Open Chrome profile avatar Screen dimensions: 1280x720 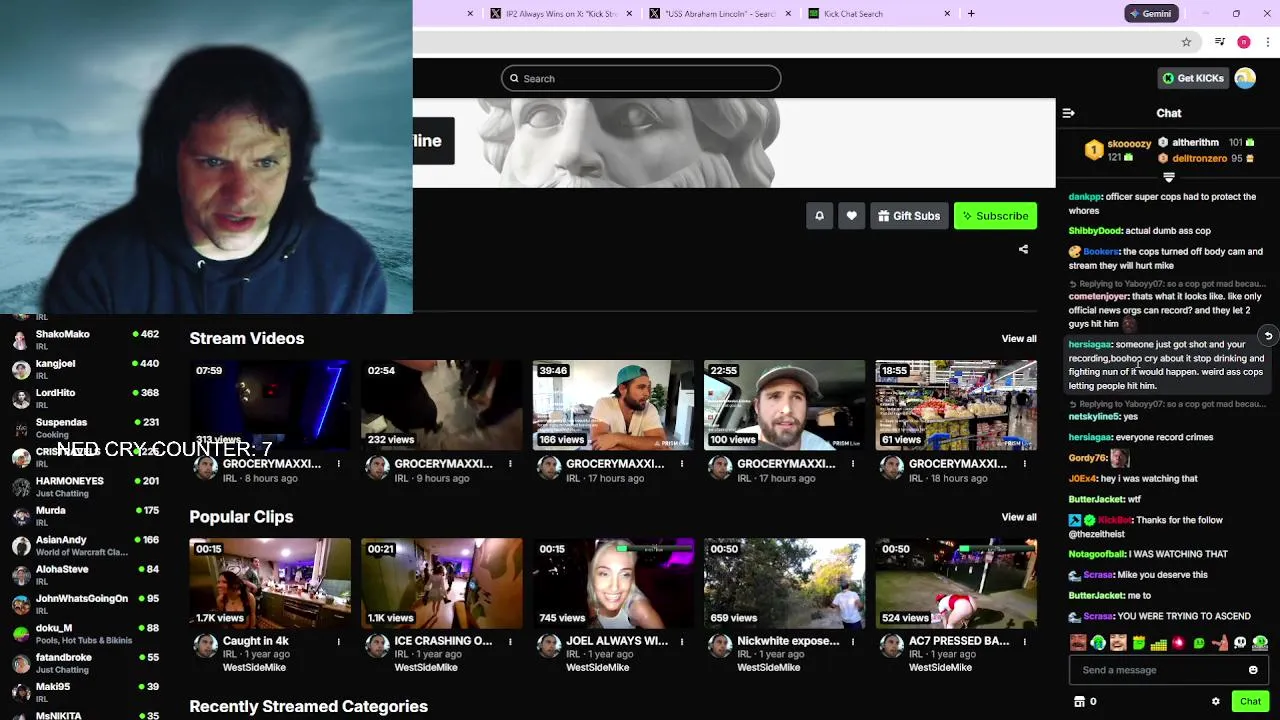click(1244, 42)
